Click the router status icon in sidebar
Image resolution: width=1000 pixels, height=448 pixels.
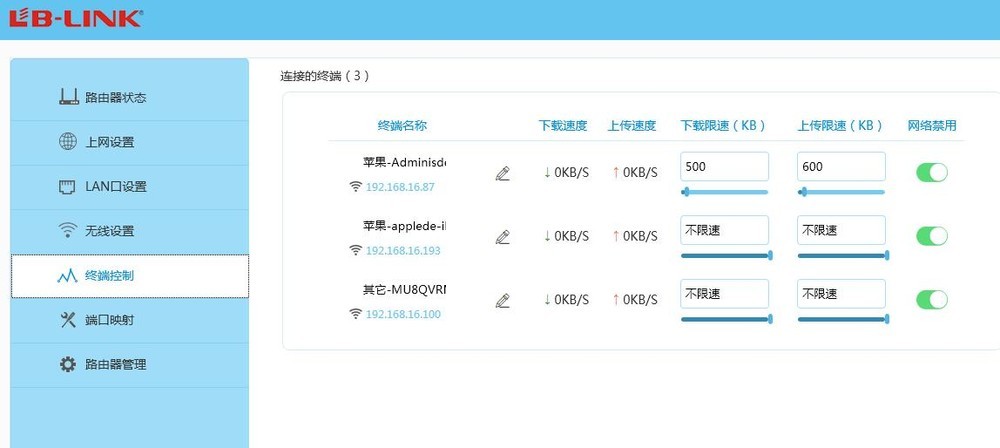(68, 98)
